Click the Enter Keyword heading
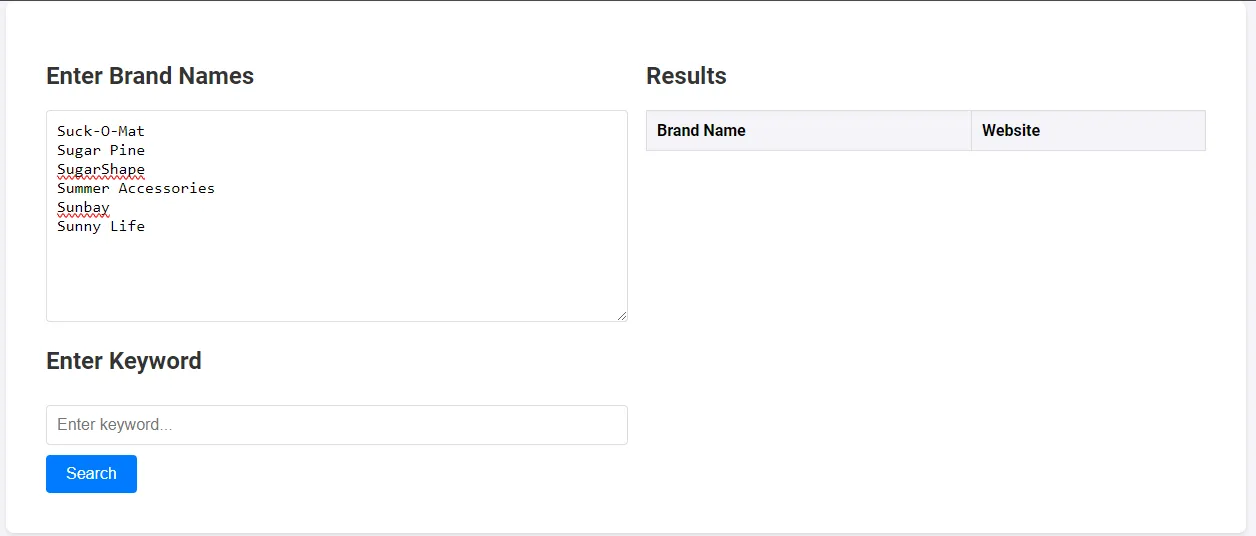1256x536 pixels. [124, 361]
